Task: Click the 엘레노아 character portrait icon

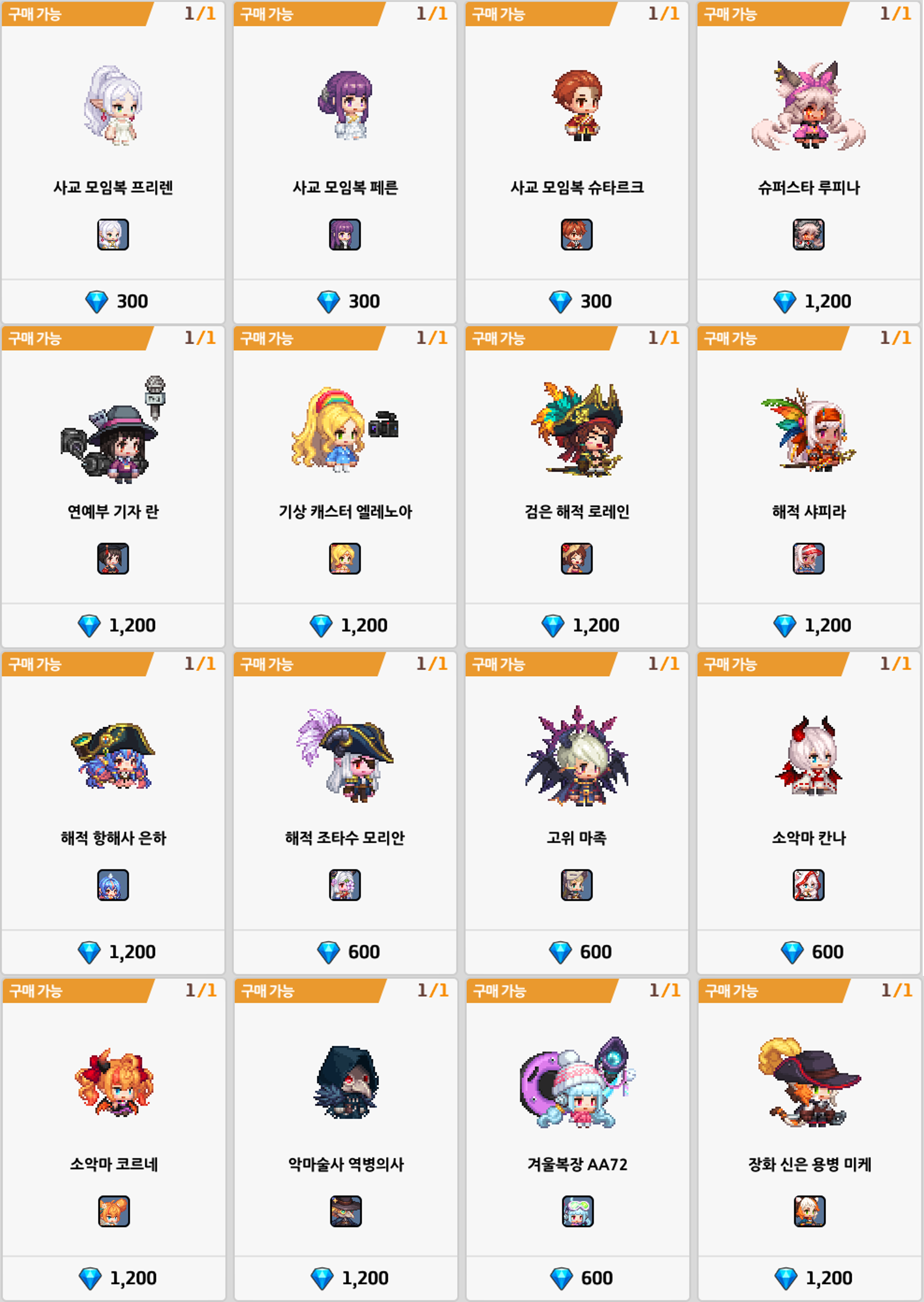Action: coord(345,559)
